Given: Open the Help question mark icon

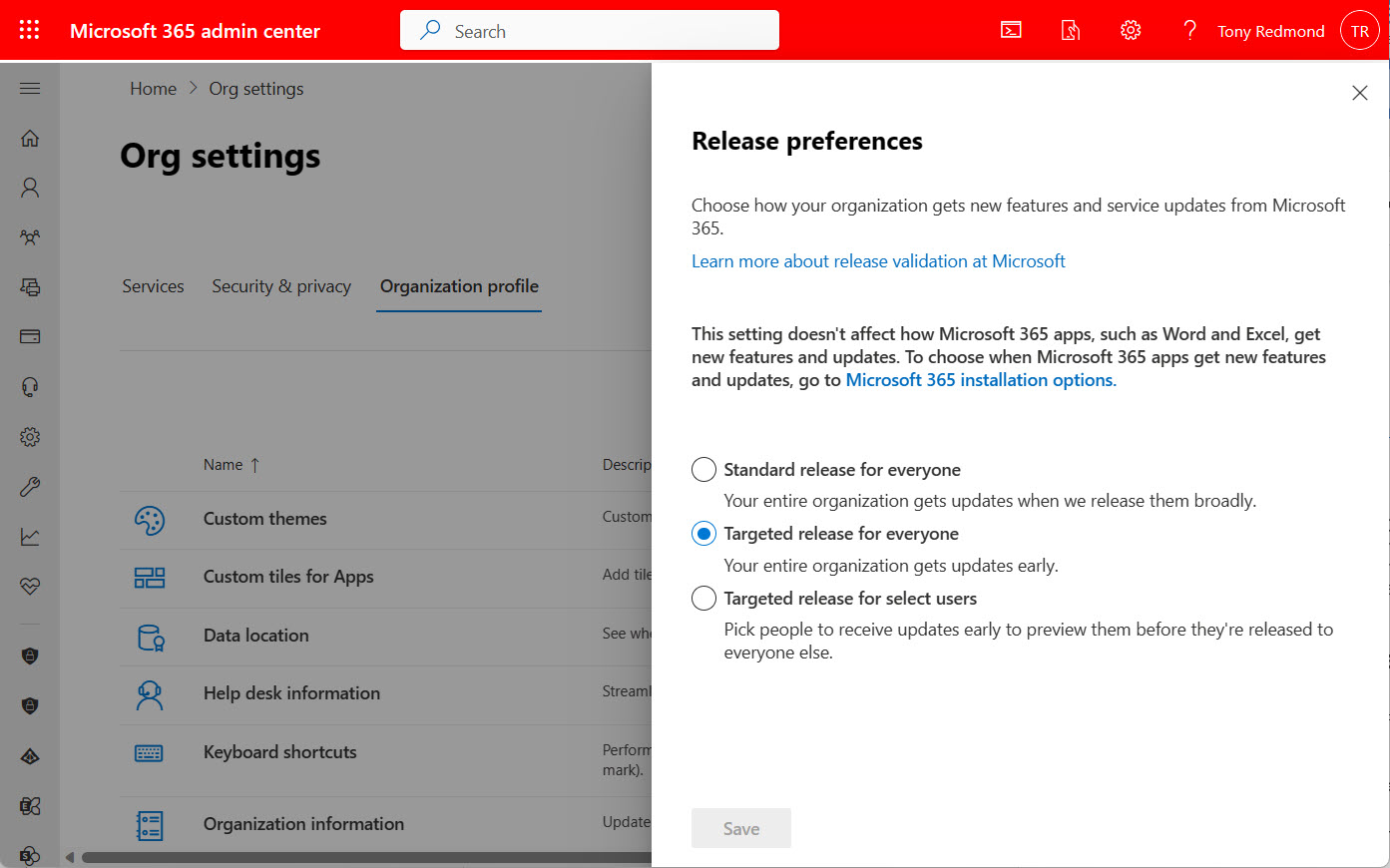Looking at the screenshot, I should click(x=1189, y=31).
